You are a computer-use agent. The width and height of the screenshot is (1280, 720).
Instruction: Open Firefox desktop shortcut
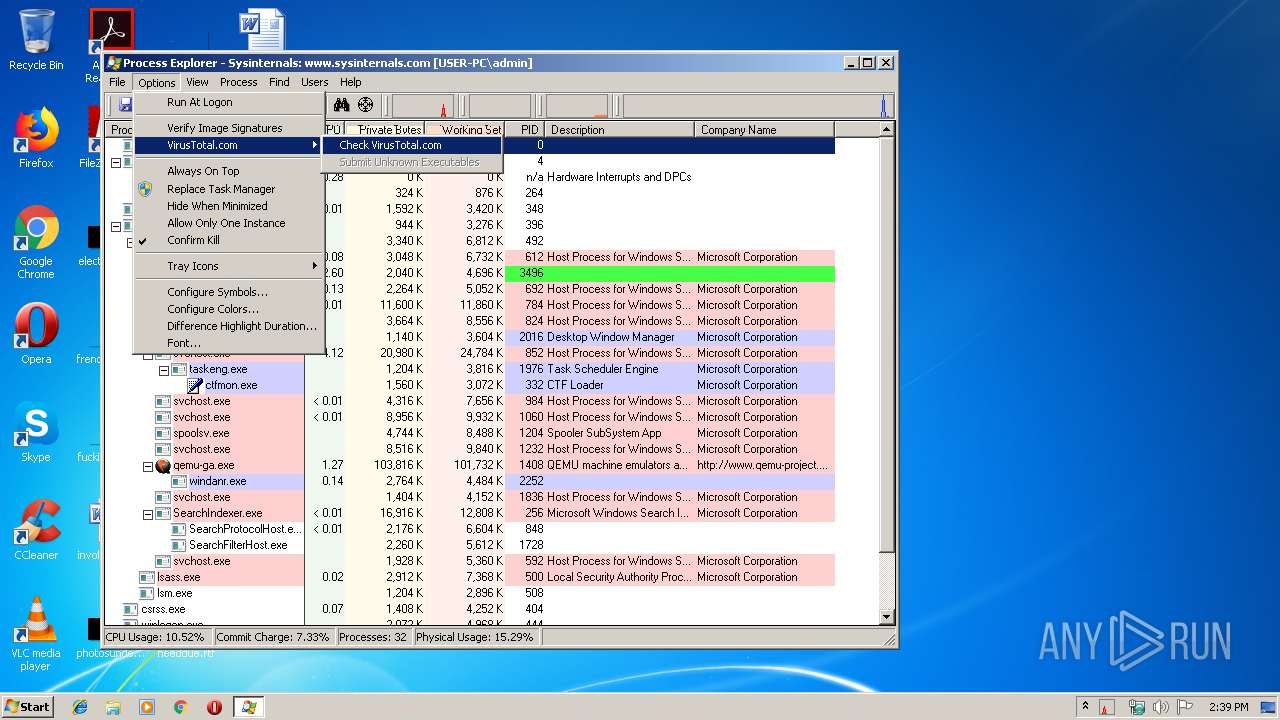click(36, 138)
